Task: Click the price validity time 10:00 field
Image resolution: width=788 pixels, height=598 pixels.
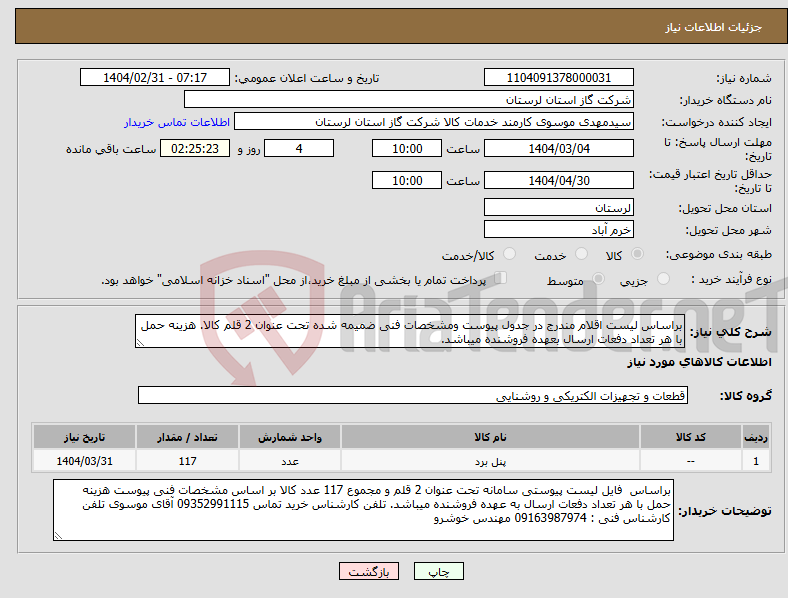Action: 407,180
